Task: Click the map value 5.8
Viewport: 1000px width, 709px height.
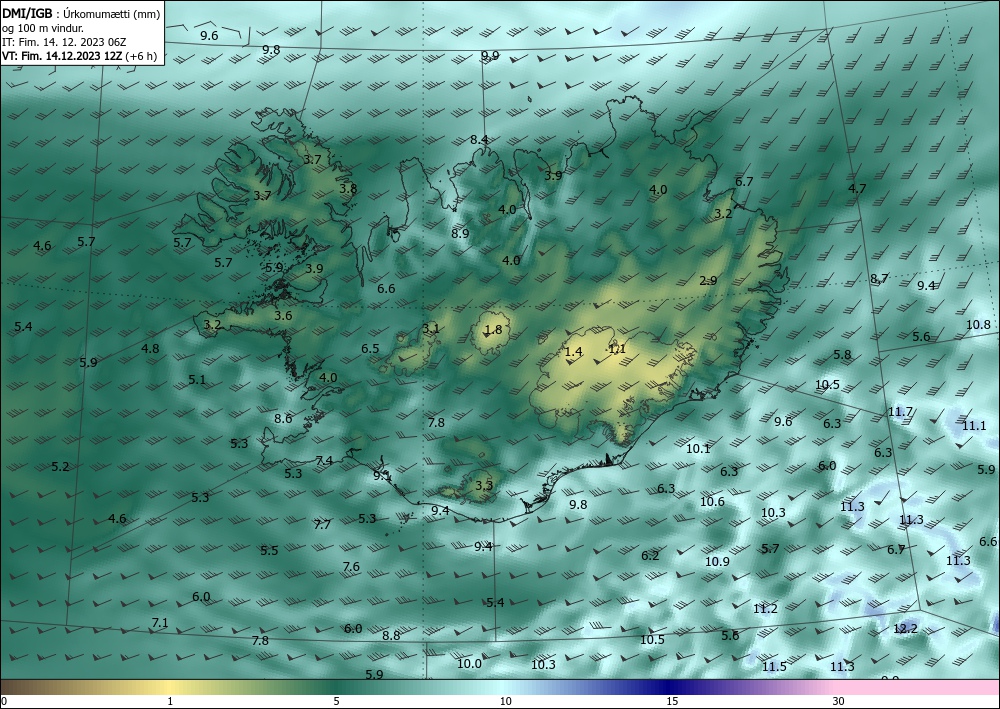Action: click(x=842, y=354)
